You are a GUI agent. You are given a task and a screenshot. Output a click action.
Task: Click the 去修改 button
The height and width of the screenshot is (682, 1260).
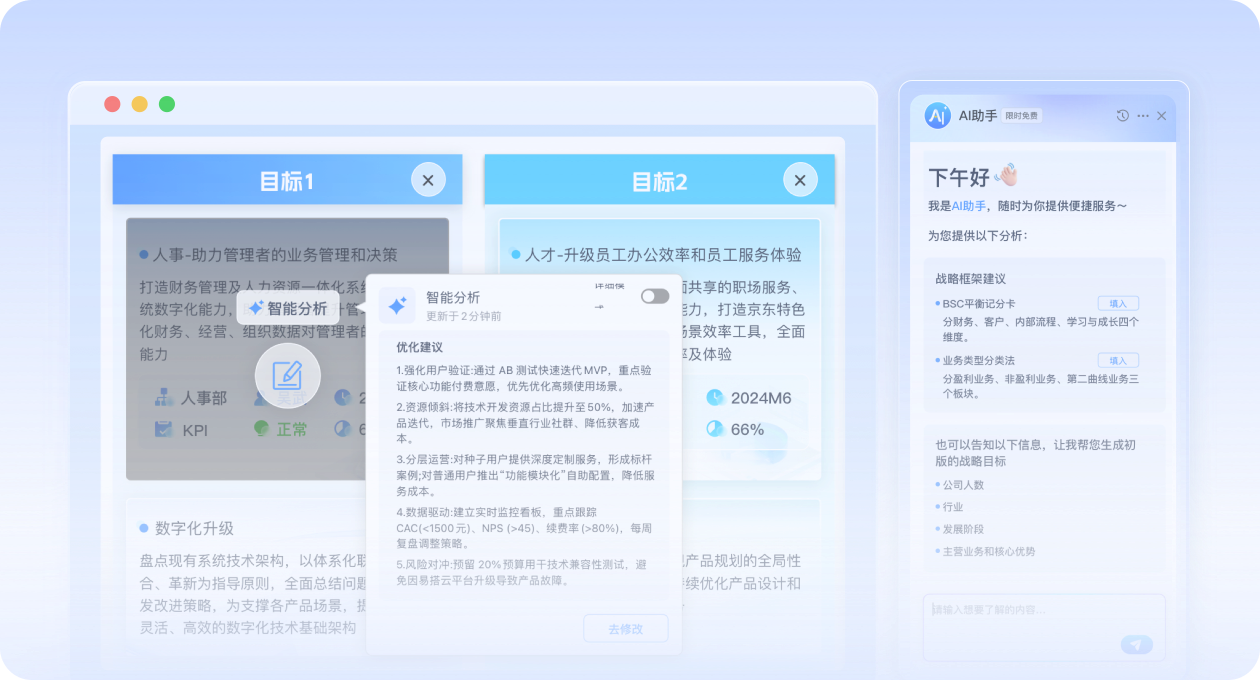pyautogui.click(x=625, y=629)
